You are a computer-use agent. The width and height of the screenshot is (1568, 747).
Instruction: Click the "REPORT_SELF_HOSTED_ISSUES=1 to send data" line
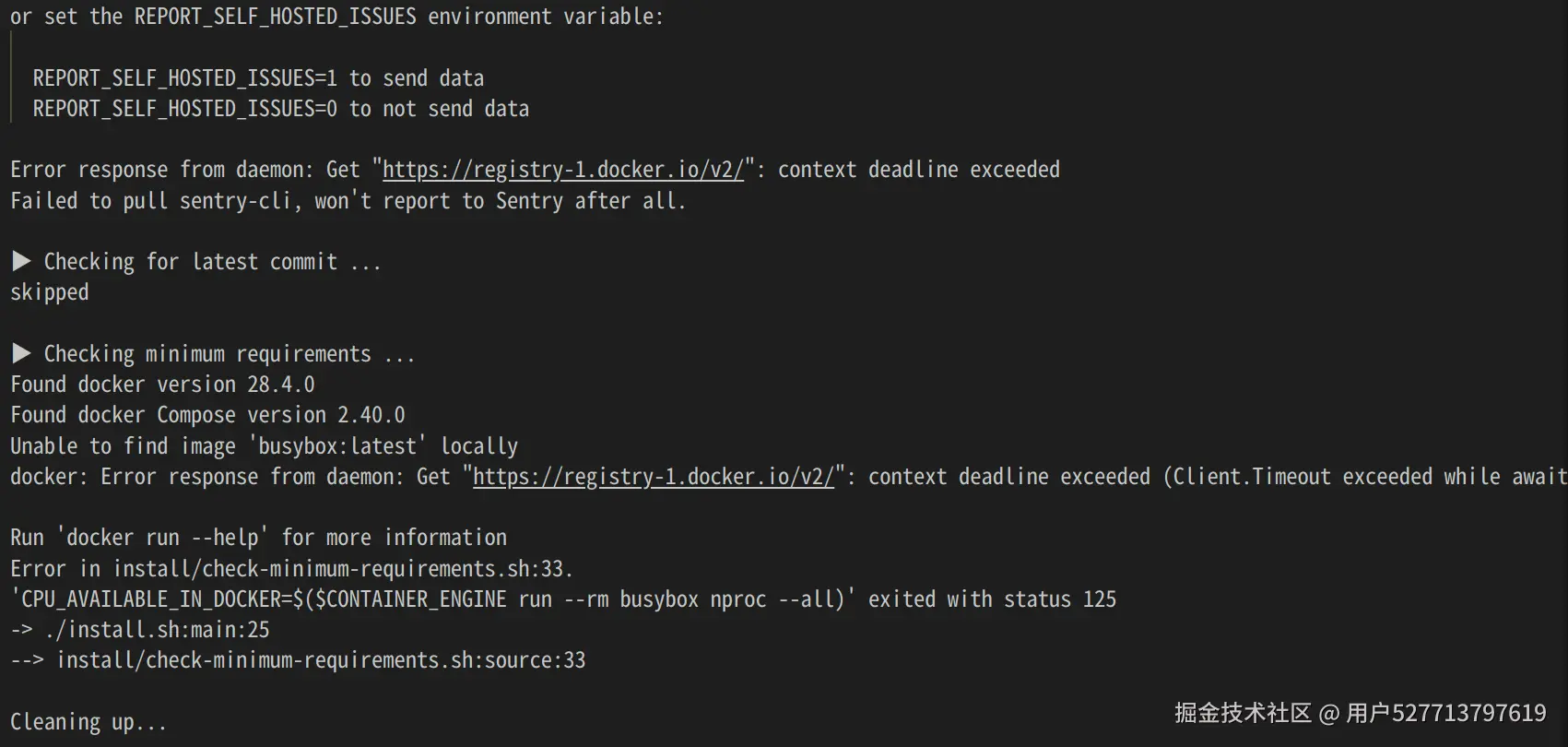tap(258, 78)
